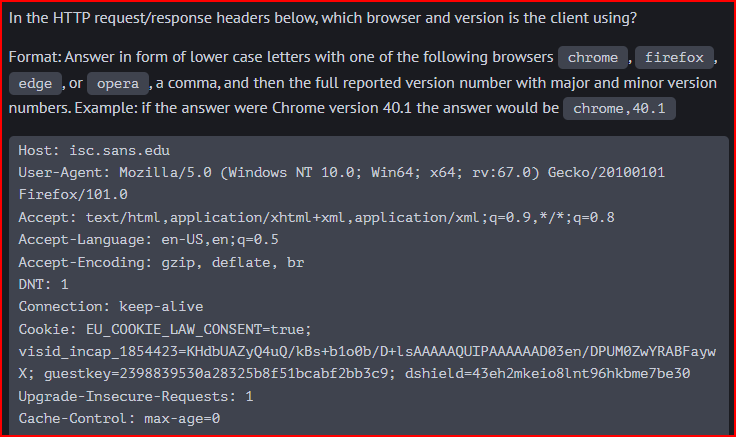Click the Accept: text/html header line
This screenshot has width=736, height=437.
point(316,217)
